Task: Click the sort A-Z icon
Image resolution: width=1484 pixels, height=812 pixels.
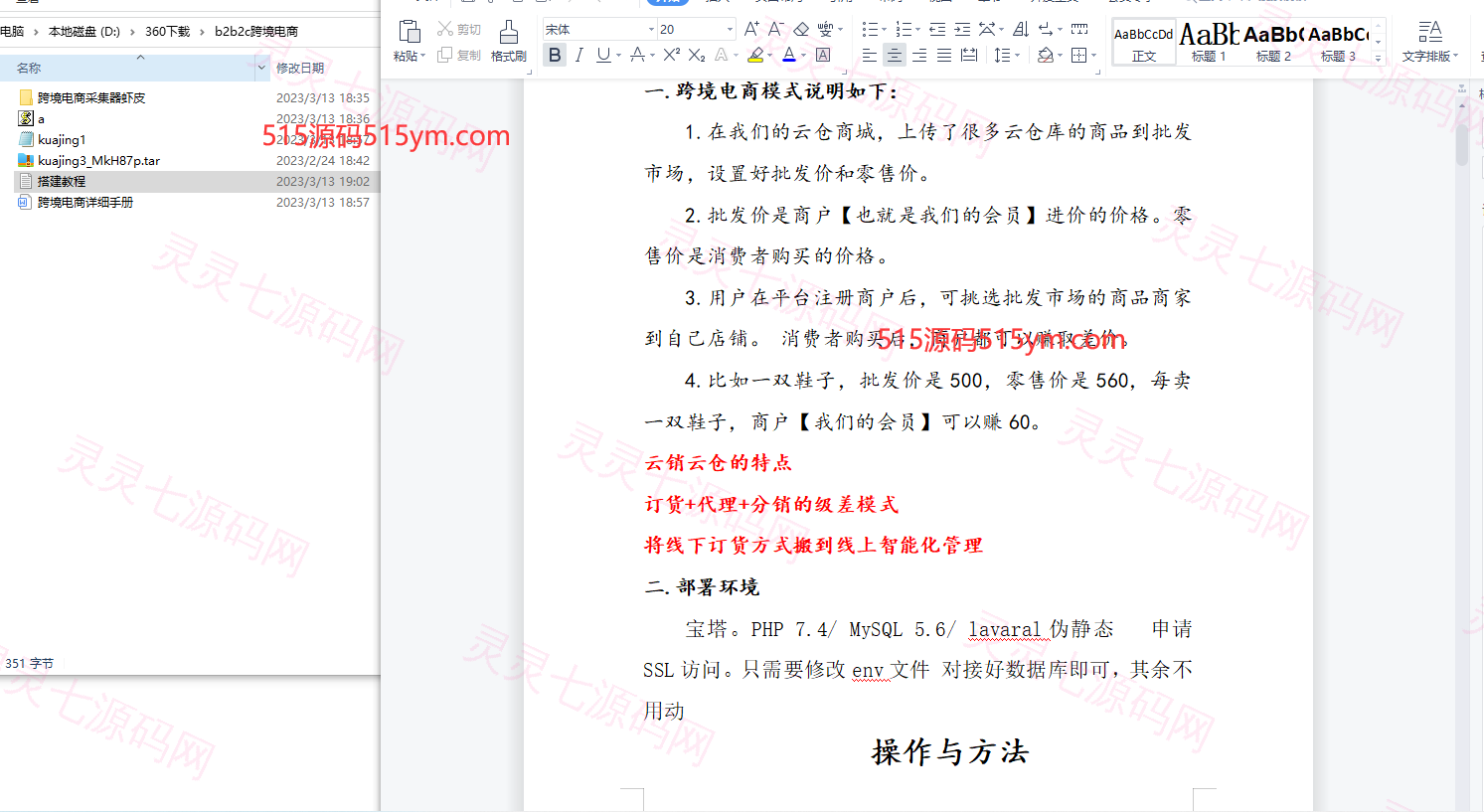Action: pyautogui.click(x=1021, y=29)
